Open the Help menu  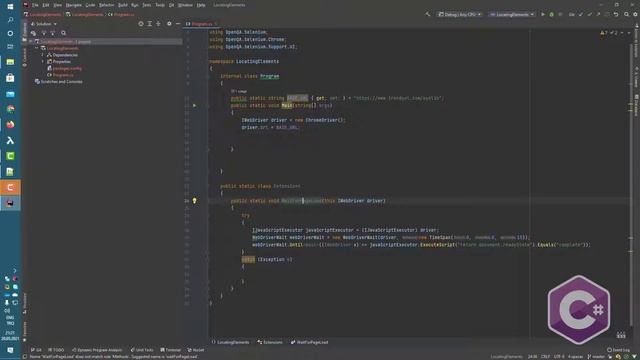[x=201, y=5]
